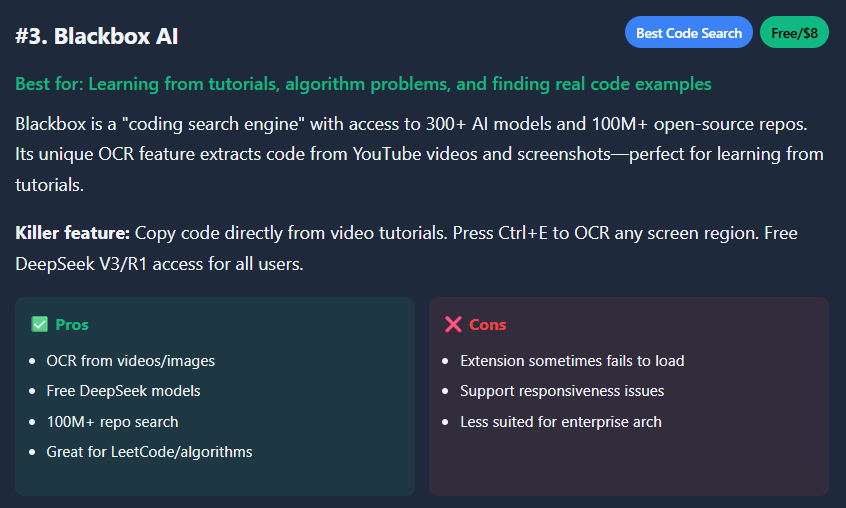Click the 'Cons' heading text
The width and height of the screenshot is (846, 508).
[x=488, y=324]
